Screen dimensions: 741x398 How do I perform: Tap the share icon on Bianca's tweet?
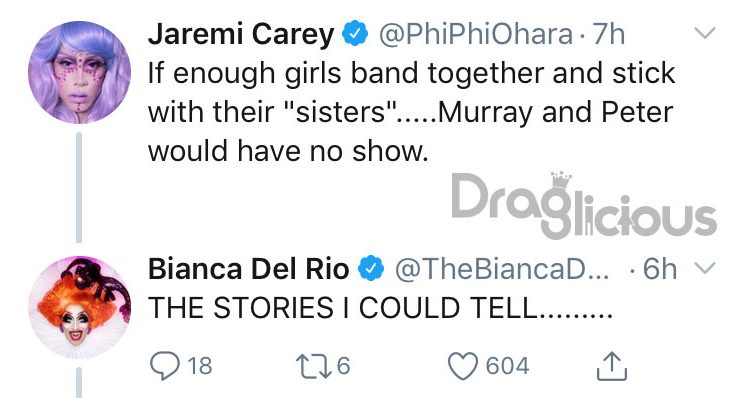(612, 366)
